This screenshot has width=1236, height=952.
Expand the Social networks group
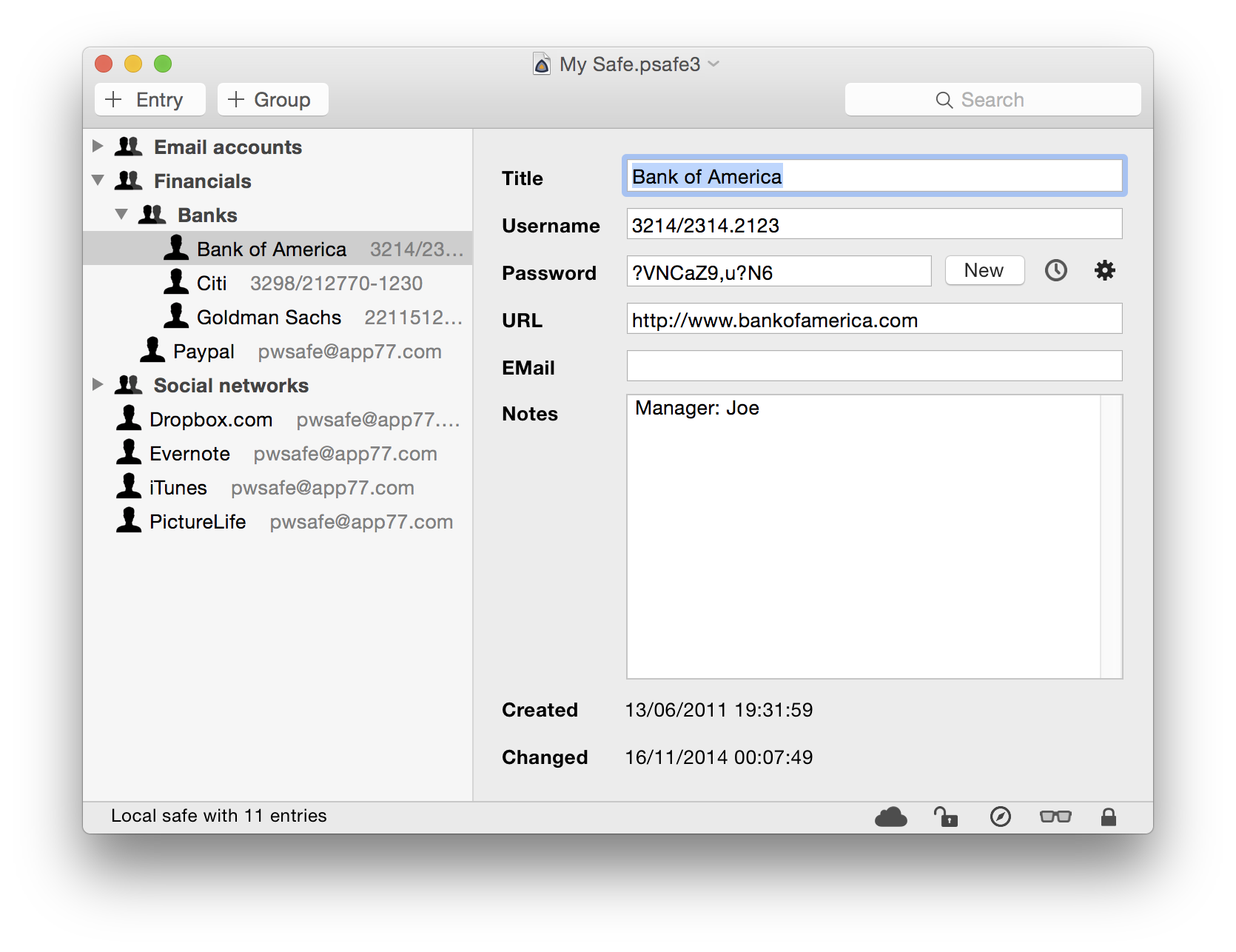(97, 384)
